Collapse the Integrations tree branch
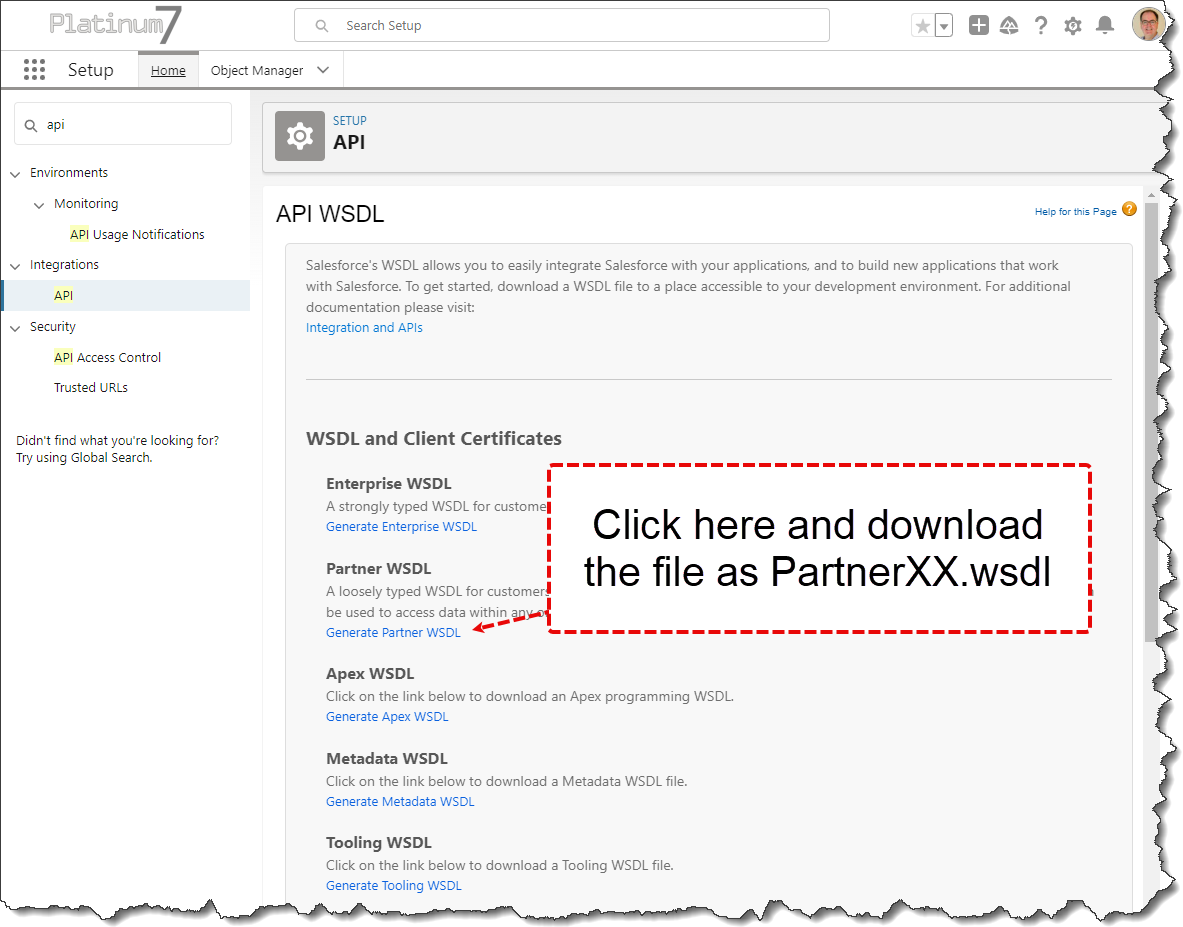The width and height of the screenshot is (1183, 927). coord(15,264)
